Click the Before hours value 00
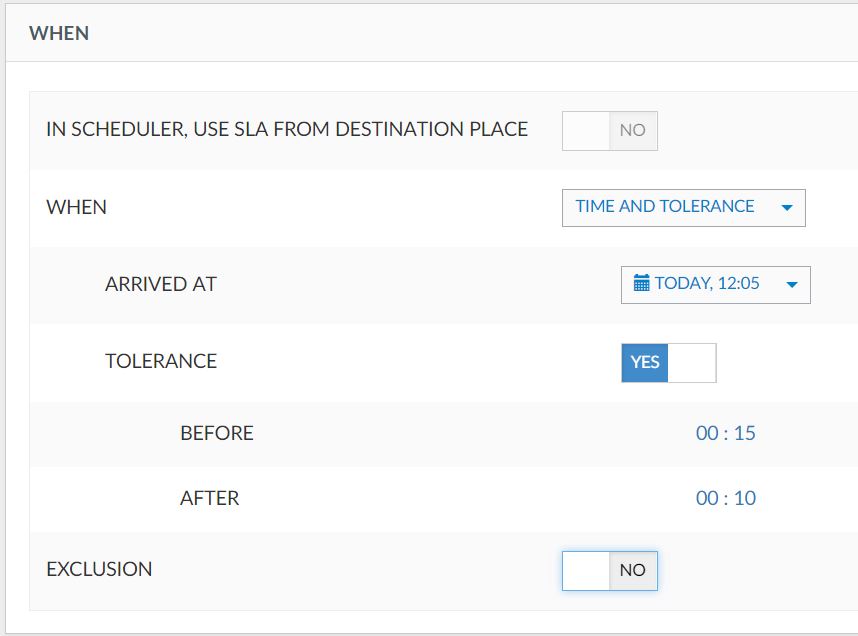The image size is (858, 636). pos(707,433)
